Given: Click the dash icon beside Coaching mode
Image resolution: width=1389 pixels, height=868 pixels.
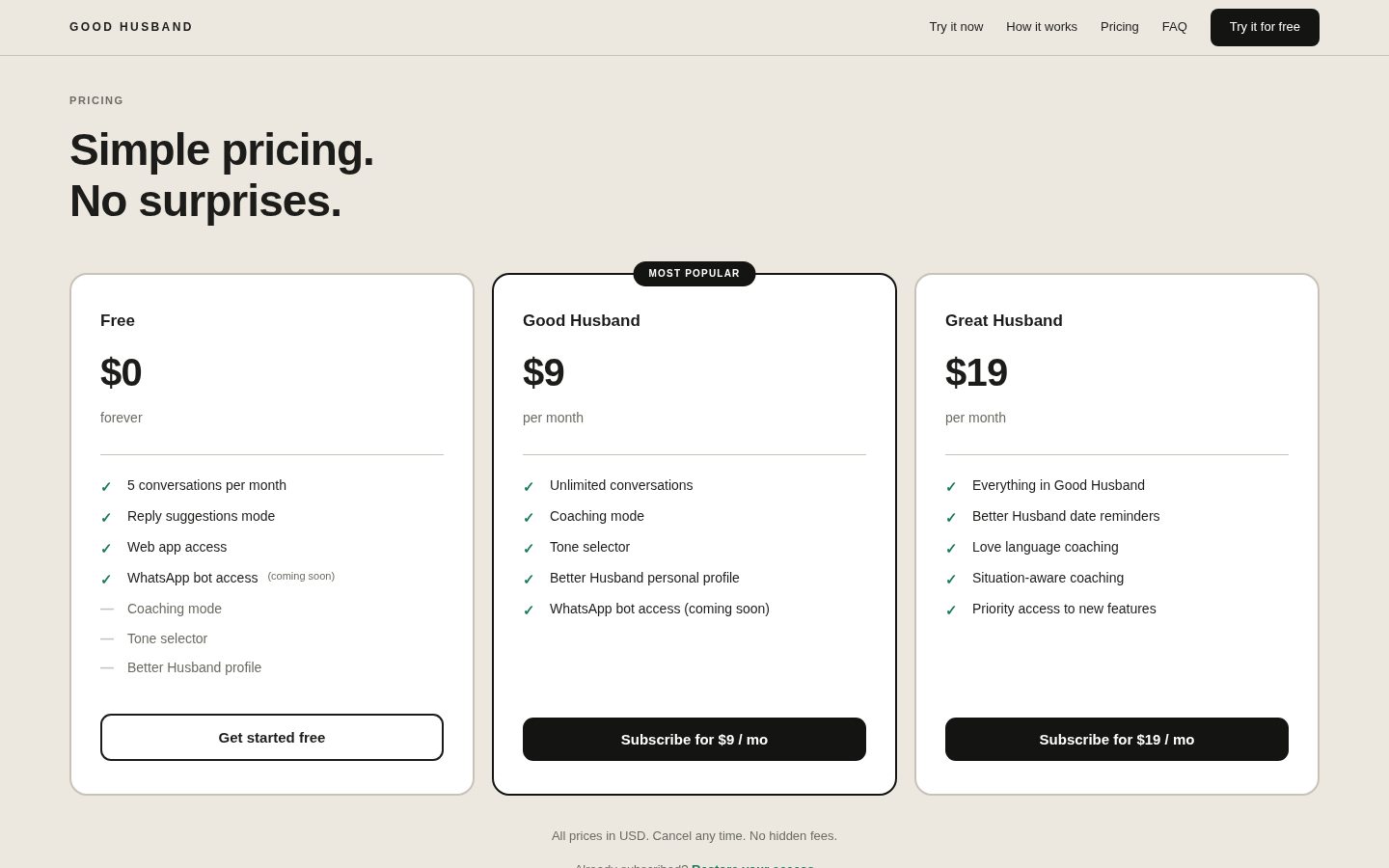Looking at the screenshot, I should (107, 610).
